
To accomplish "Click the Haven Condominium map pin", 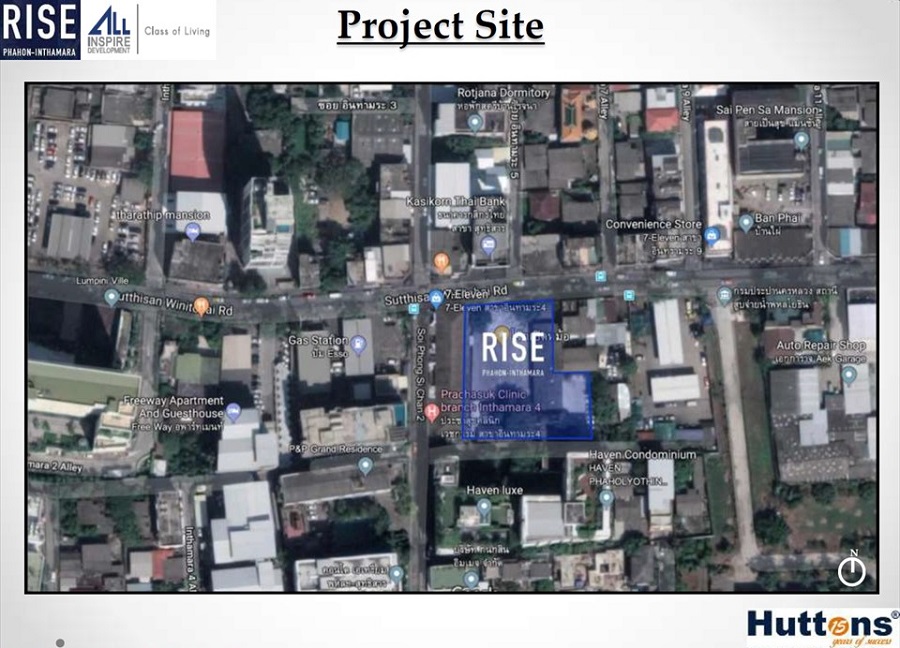I will click(x=606, y=496).
